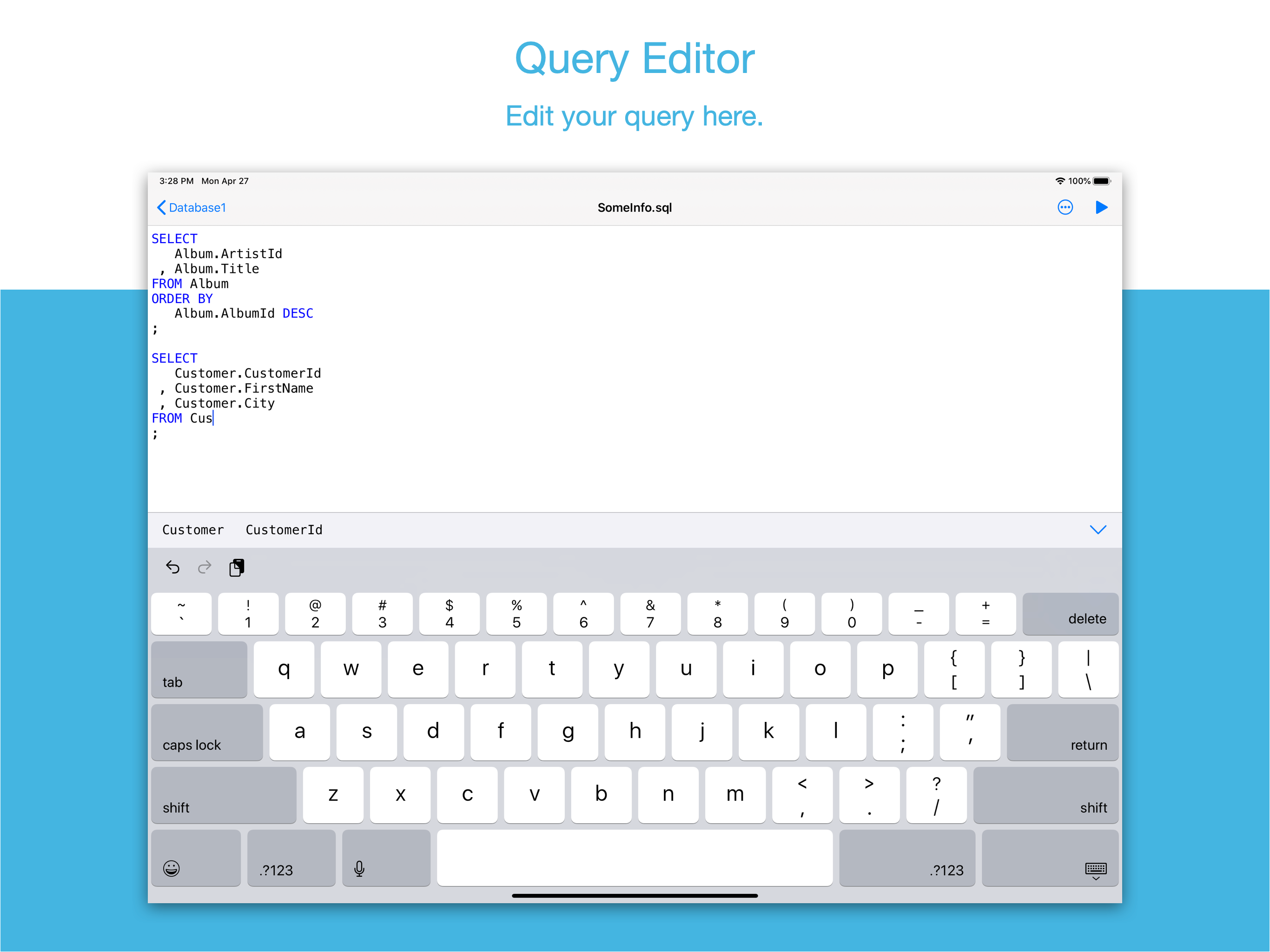Tap the redo arrow above keyboard
1270x952 pixels.
[205, 567]
